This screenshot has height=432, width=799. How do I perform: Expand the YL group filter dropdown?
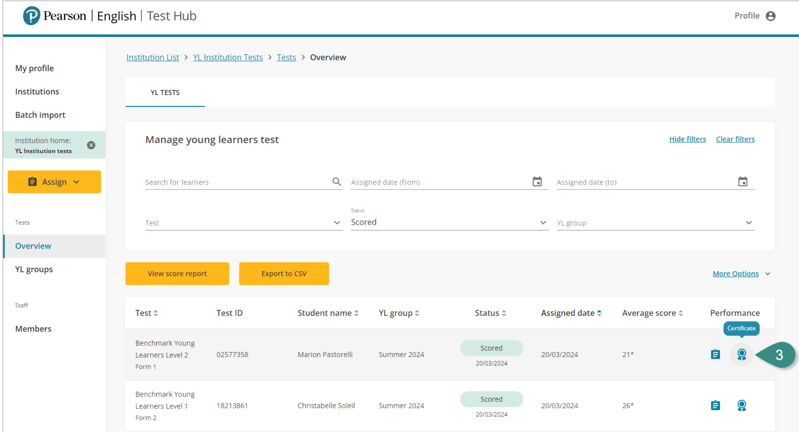click(x=654, y=223)
